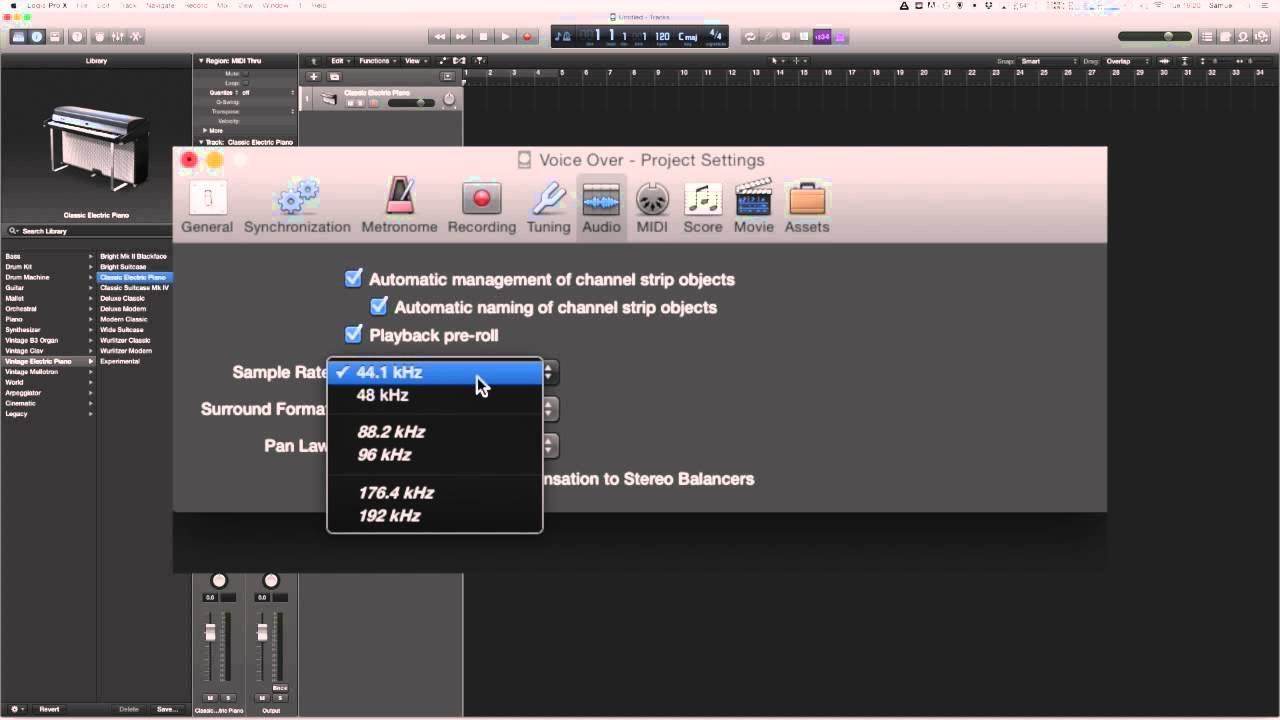
Task: Click the Forward transport button
Action: (x=461, y=37)
